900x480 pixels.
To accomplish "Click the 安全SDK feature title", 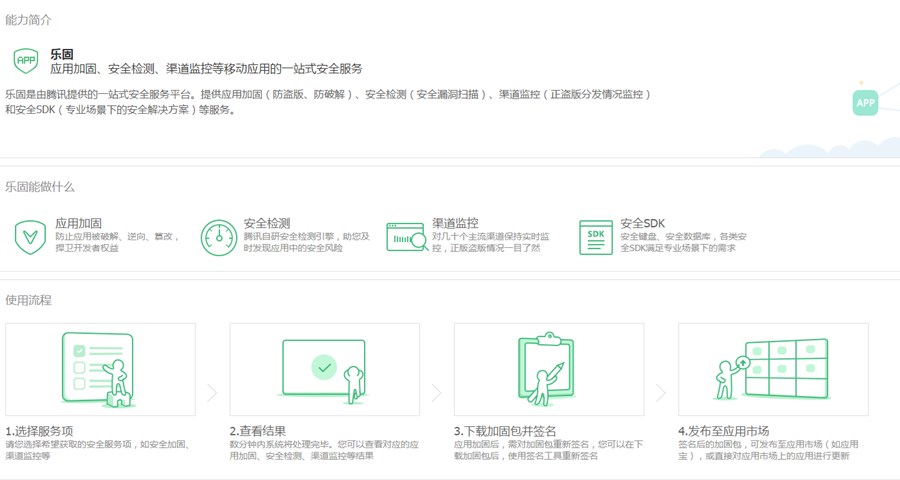I will coord(642,223).
